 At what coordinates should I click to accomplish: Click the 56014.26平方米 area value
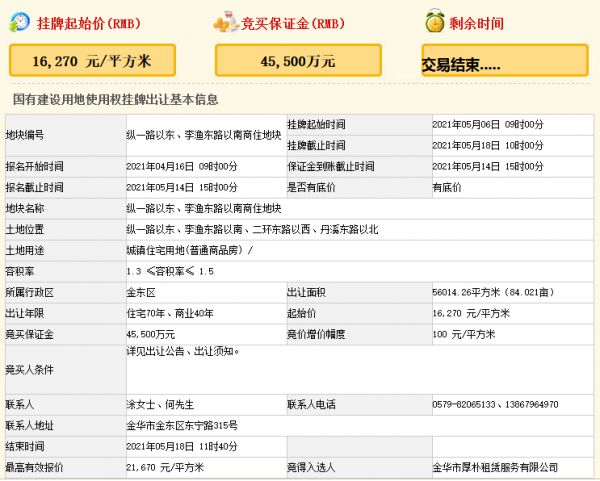(x=493, y=293)
